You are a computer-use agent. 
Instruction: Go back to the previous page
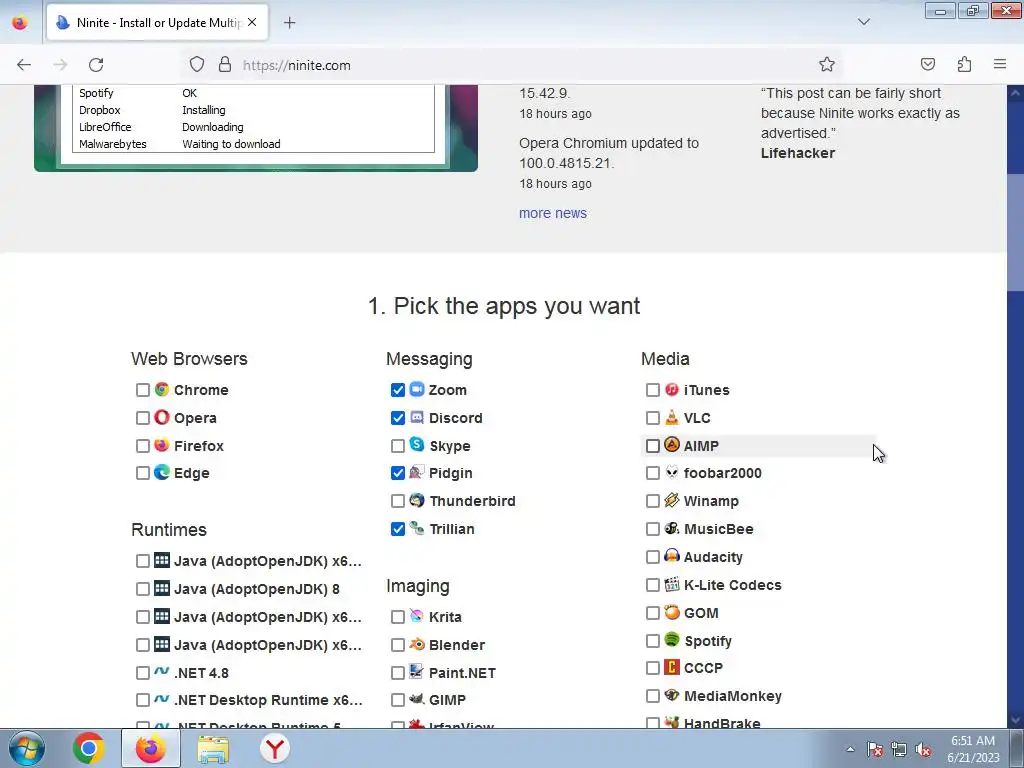[24, 64]
